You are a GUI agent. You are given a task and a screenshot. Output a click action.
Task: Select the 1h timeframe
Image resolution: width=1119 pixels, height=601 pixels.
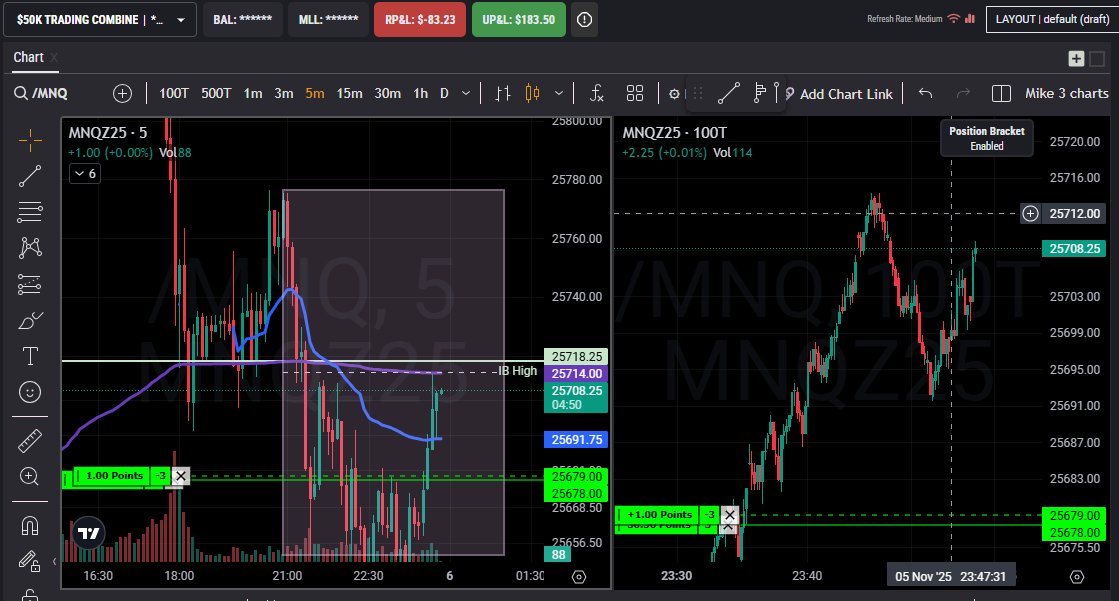[x=420, y=94]
